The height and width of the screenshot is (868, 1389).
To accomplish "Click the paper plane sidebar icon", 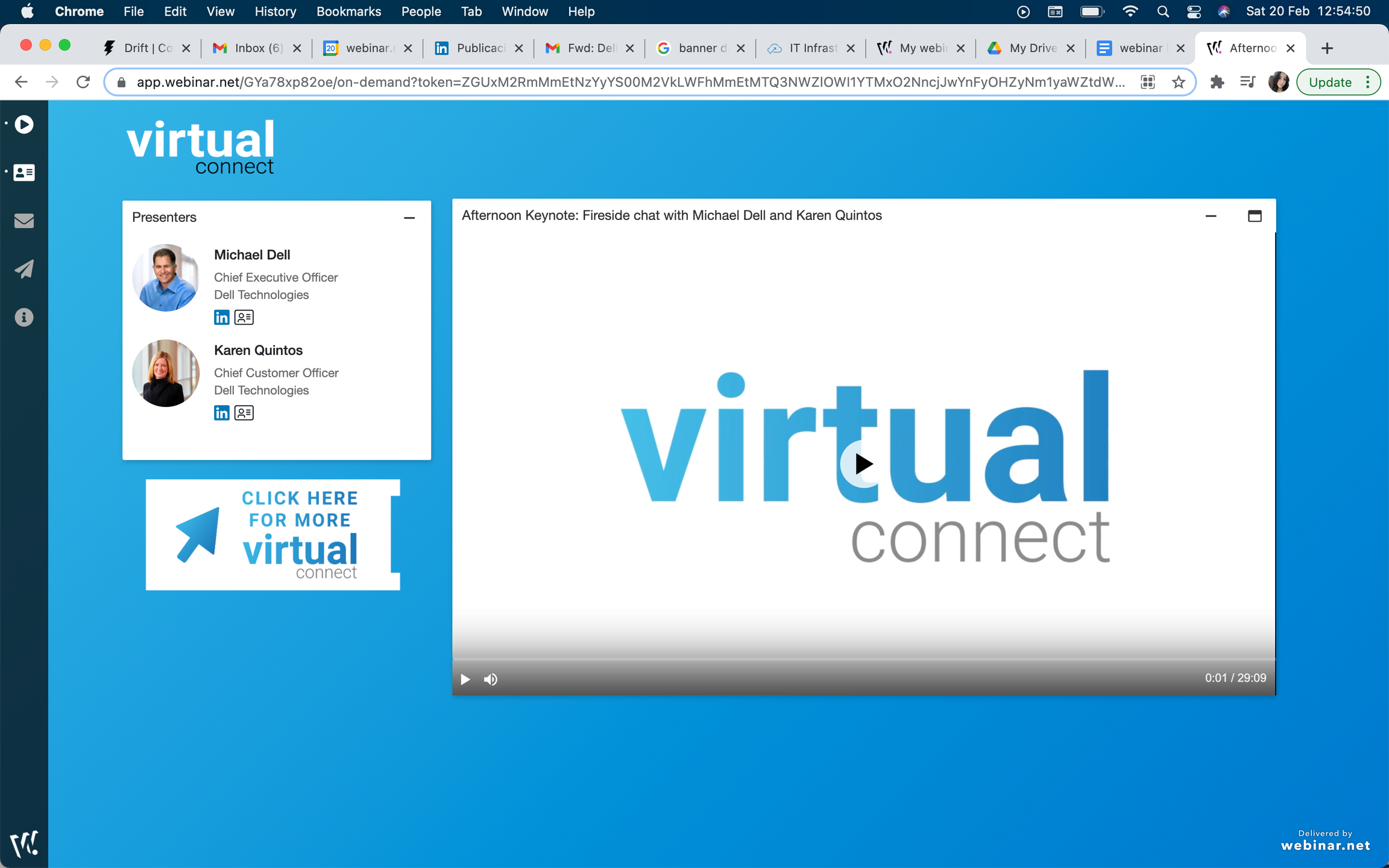I will (24, 269).
